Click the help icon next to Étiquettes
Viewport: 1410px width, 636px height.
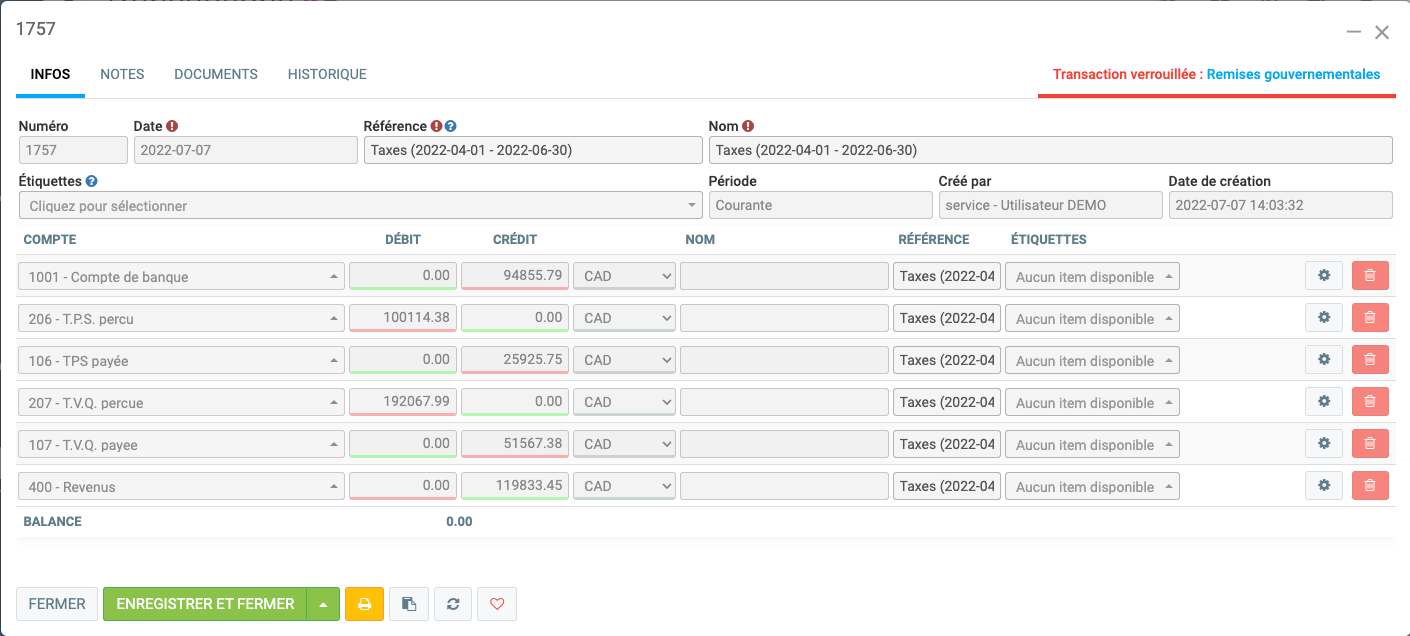tap(92, 182)
